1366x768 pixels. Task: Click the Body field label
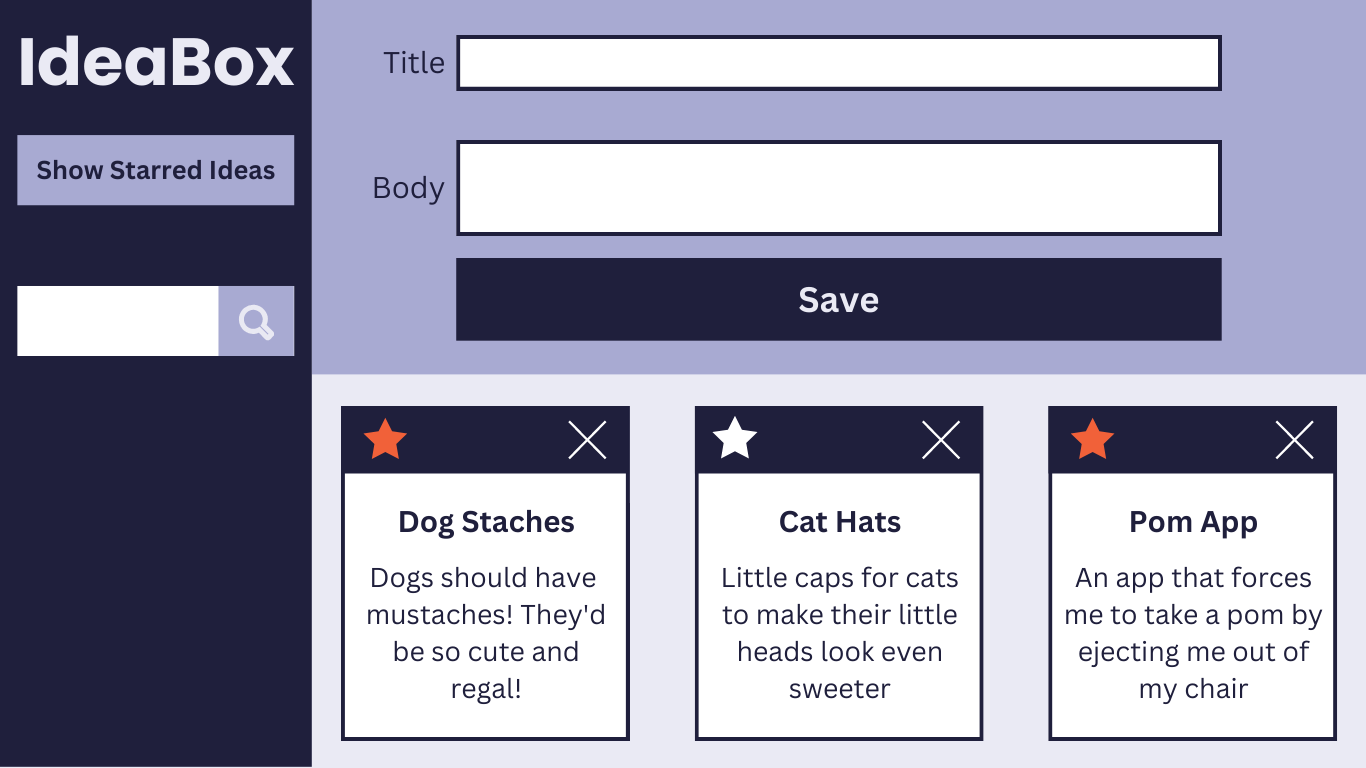tap(408, 188)
